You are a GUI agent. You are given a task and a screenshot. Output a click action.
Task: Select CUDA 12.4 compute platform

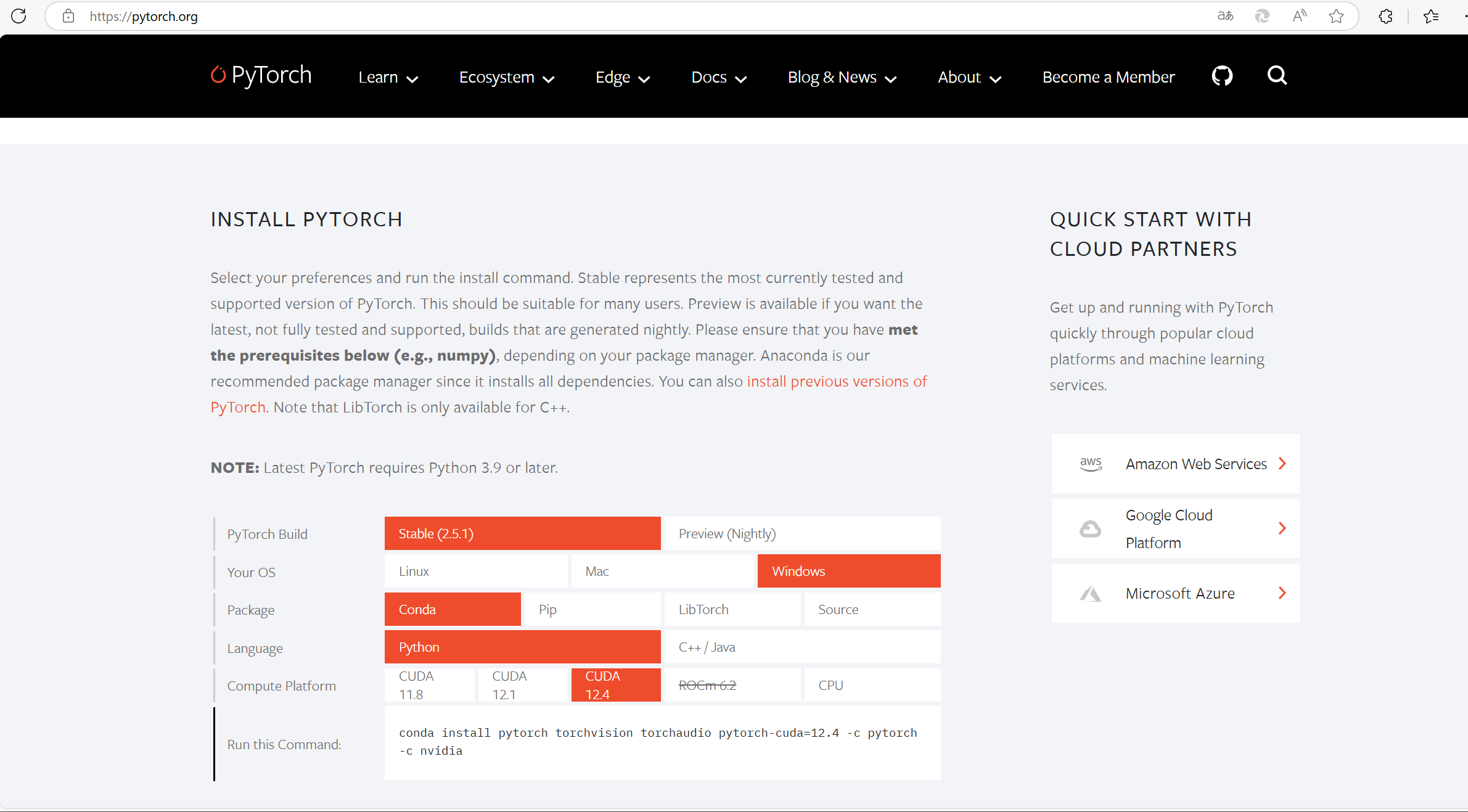[616, 685]
